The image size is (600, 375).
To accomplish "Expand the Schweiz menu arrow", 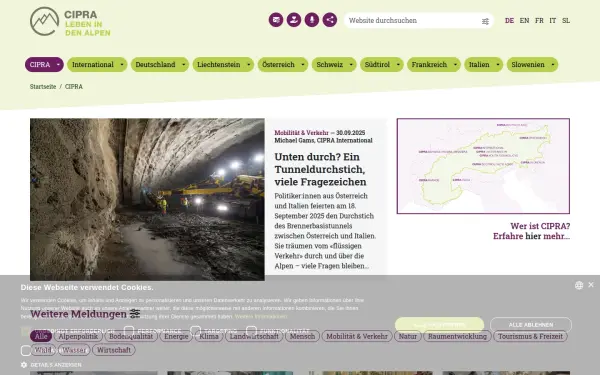I will [351, 65].
